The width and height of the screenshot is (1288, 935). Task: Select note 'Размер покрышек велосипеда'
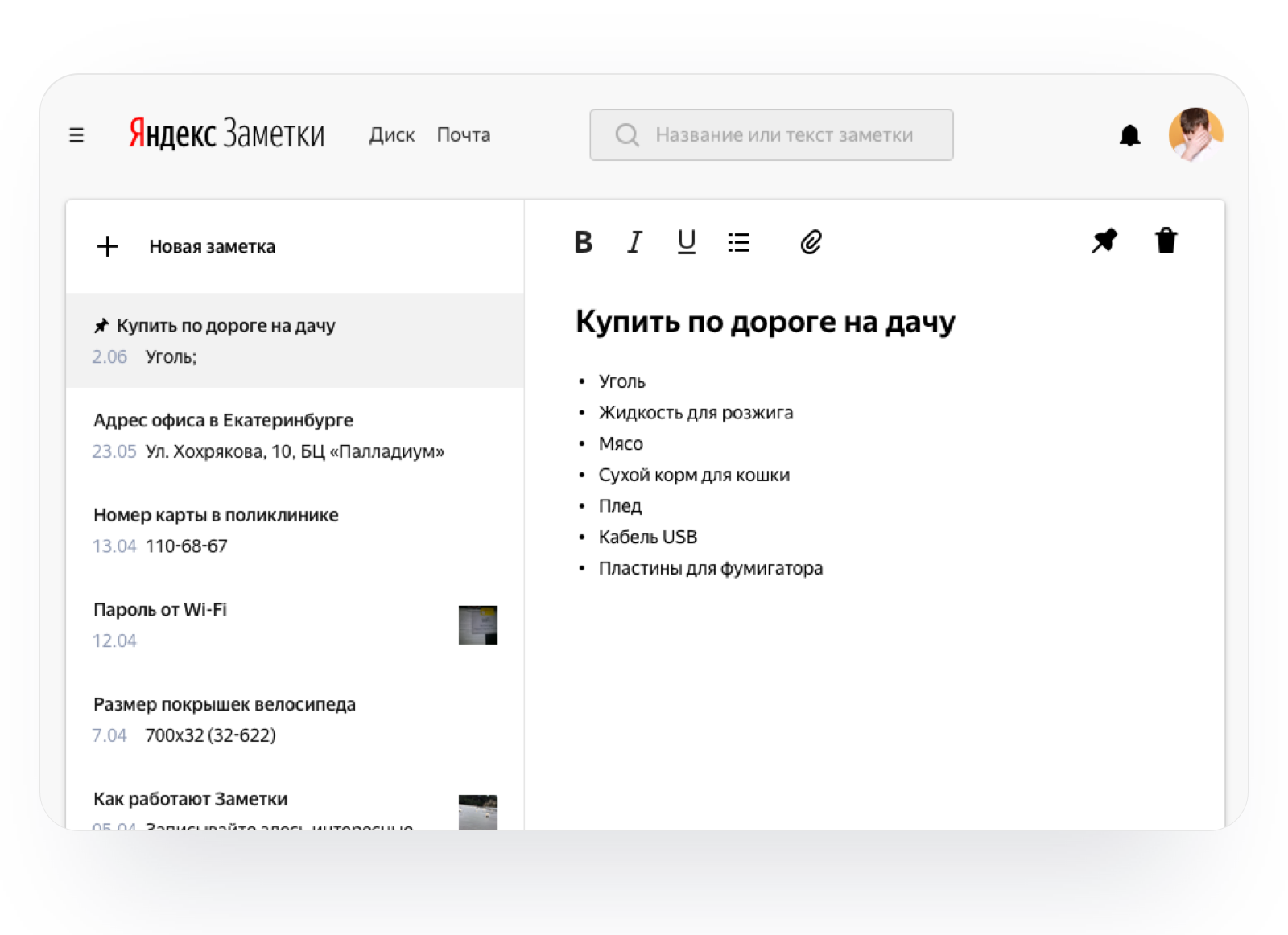[225, 705]
